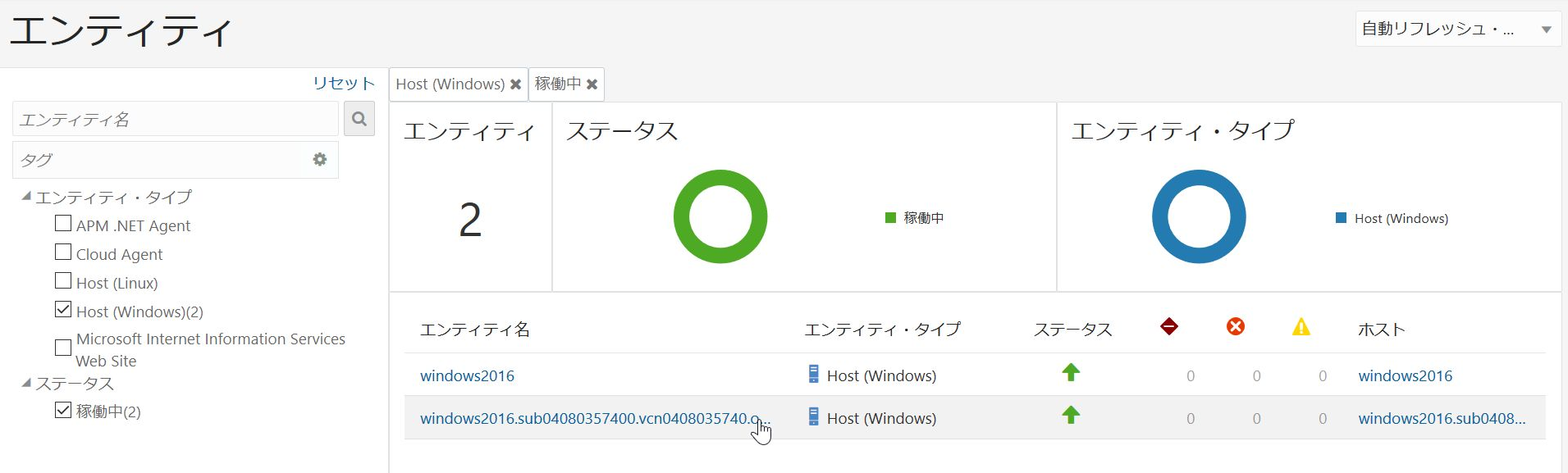This screenshot has height=473, width=1568.
Task: Sort by the red X critical column icon
Action: pos(1236,327)
